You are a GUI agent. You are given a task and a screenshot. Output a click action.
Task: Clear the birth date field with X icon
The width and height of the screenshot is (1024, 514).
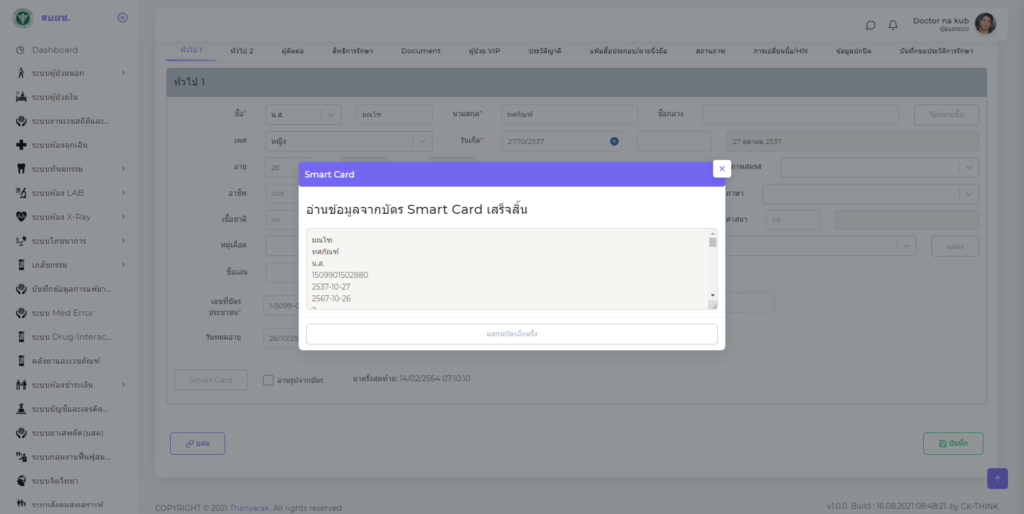click(614, 141)
